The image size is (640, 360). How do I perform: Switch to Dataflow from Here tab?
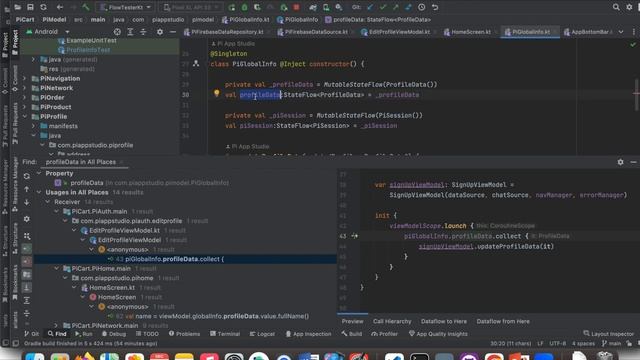click(x=503, y=321)
